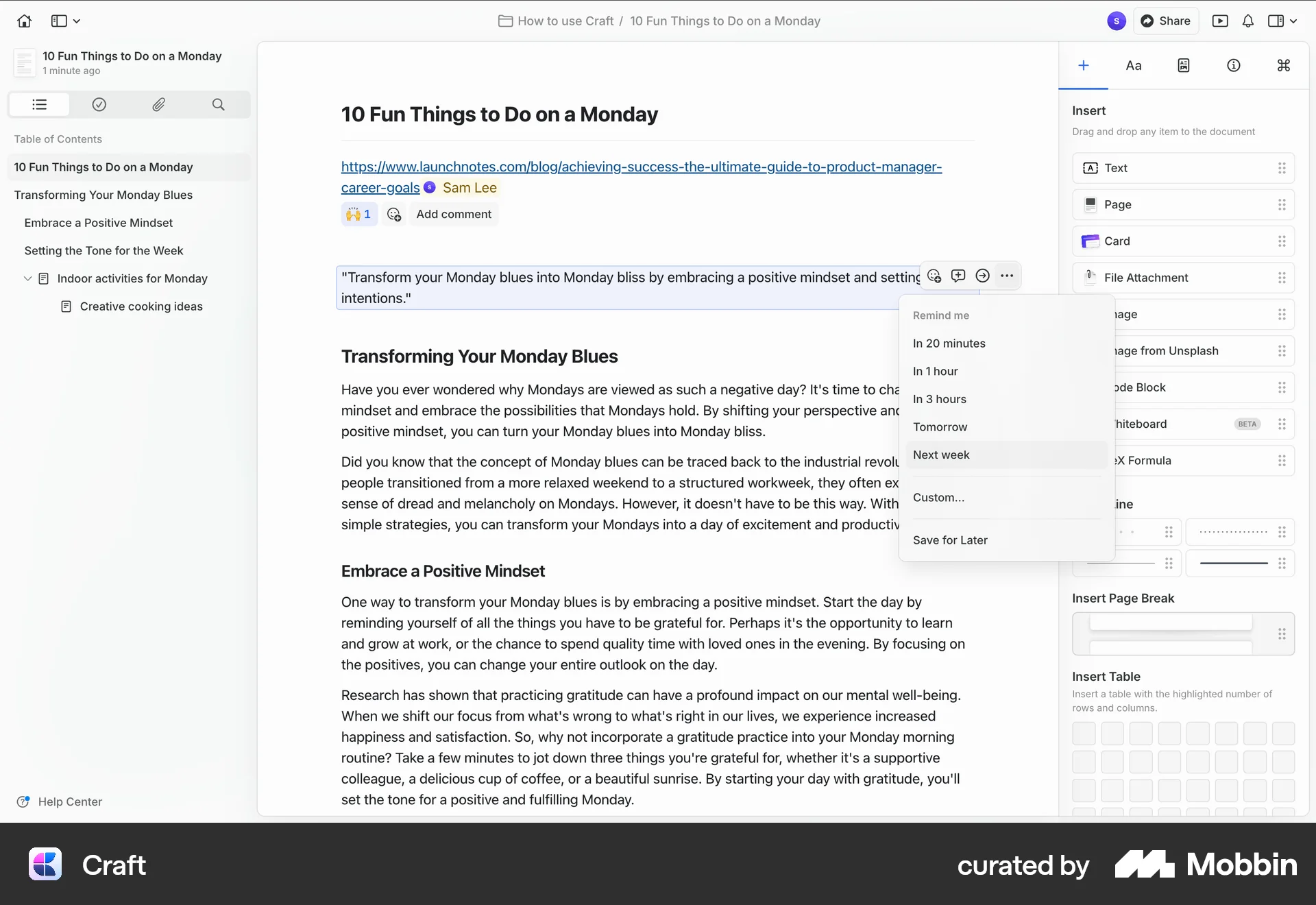Screen dimensions: 1316x905
Task: Start presentation mode with the play icon
Action: pyautogui.click(x=1220, y=21)
